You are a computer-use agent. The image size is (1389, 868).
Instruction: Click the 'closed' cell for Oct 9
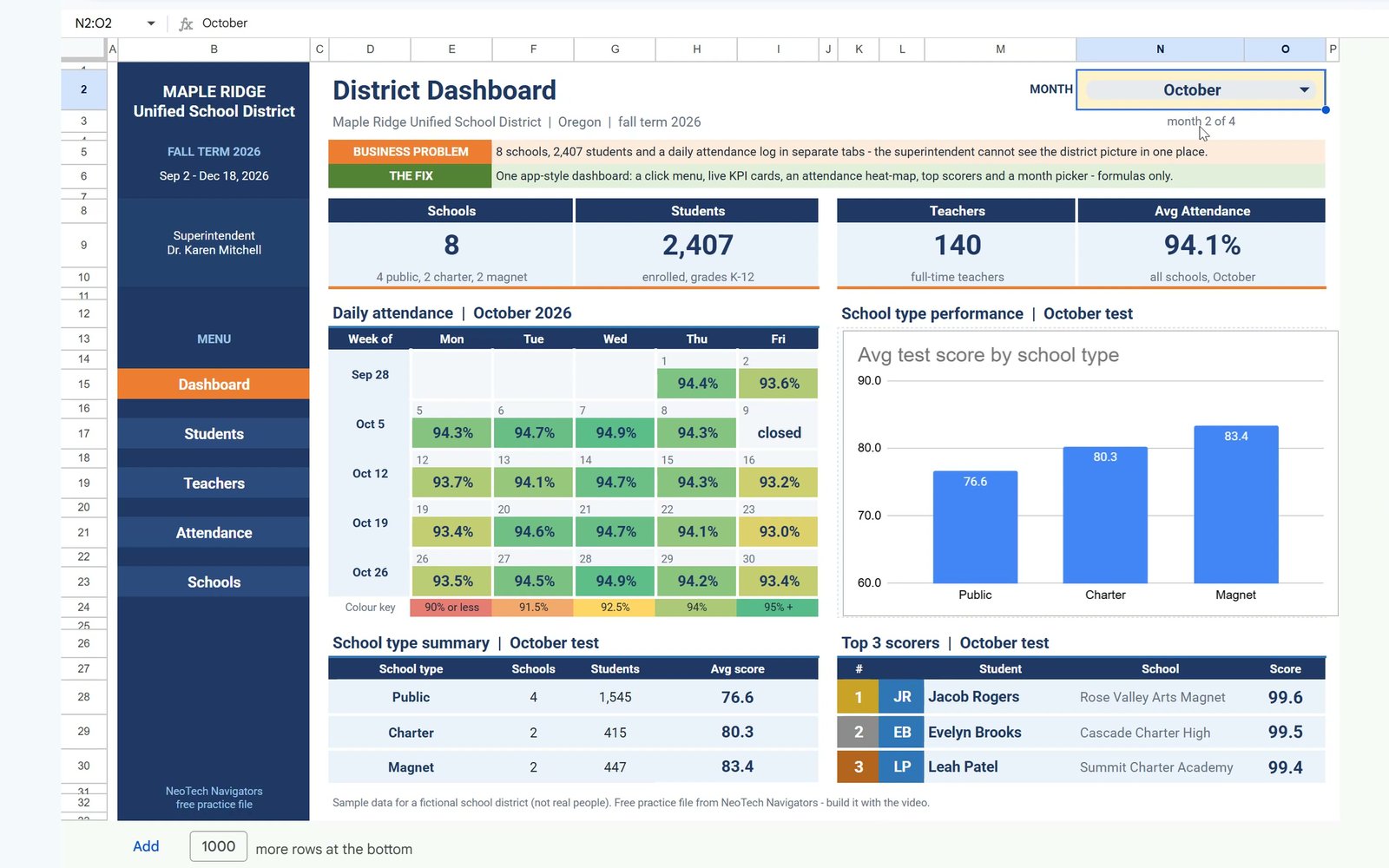pos(779,433)
